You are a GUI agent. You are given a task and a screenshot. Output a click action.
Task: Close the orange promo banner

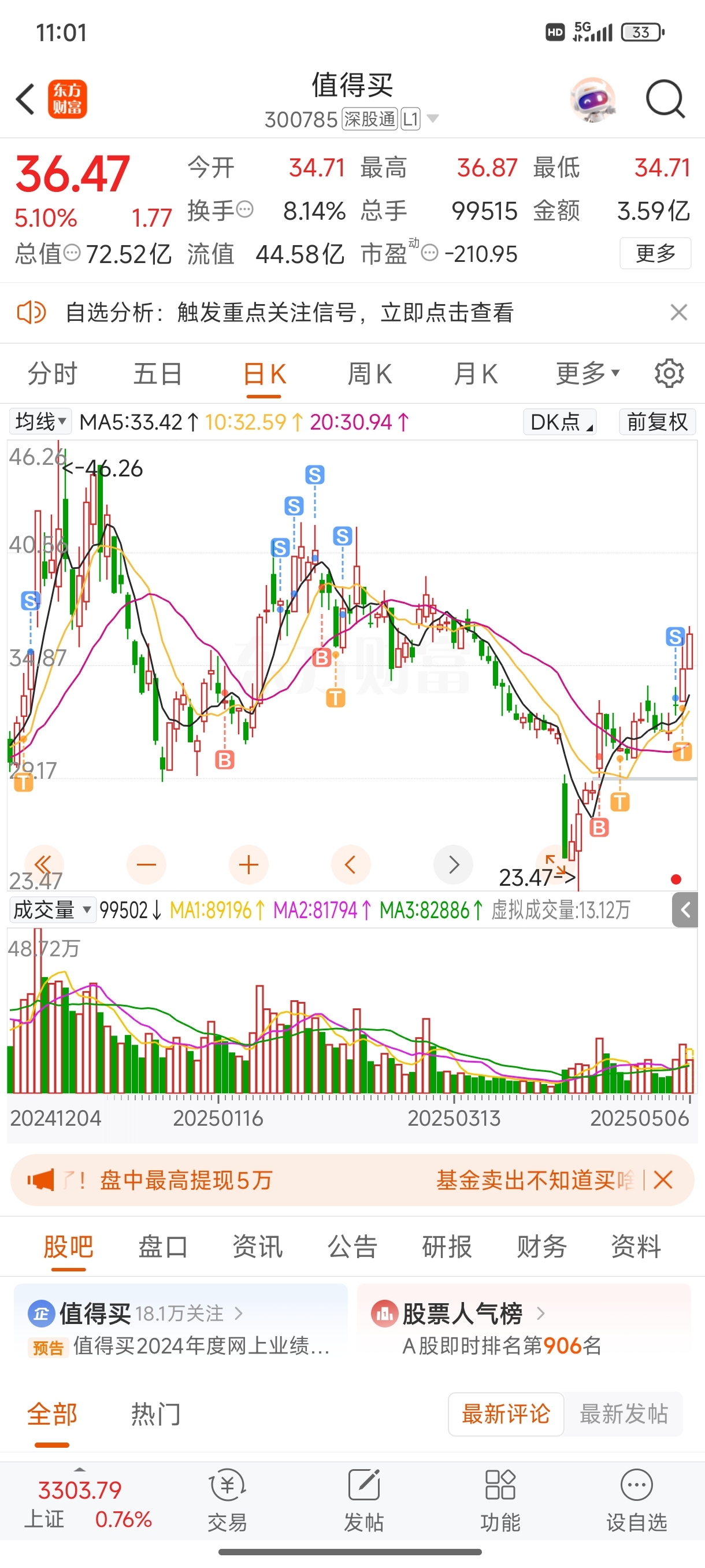coord(663,1180)
